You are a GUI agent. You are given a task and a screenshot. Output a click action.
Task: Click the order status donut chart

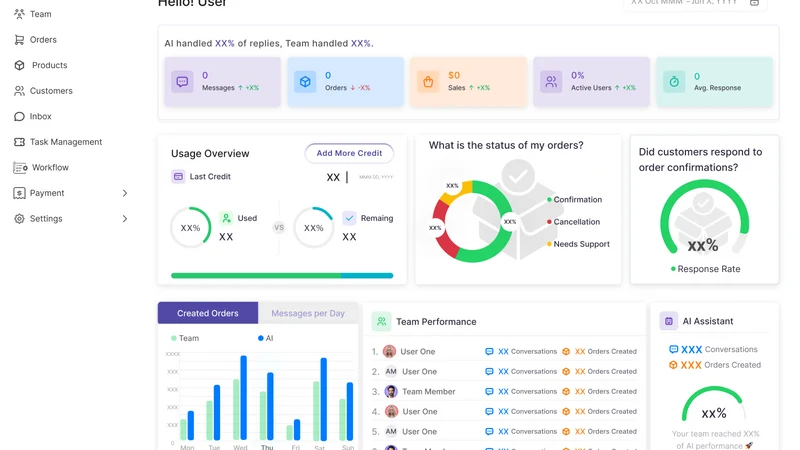coord(472,221)
